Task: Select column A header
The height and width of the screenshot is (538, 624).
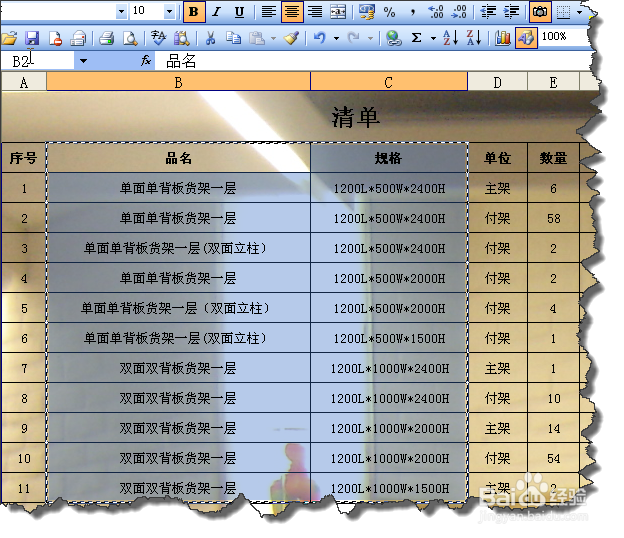Action: [x=23, y=82]
